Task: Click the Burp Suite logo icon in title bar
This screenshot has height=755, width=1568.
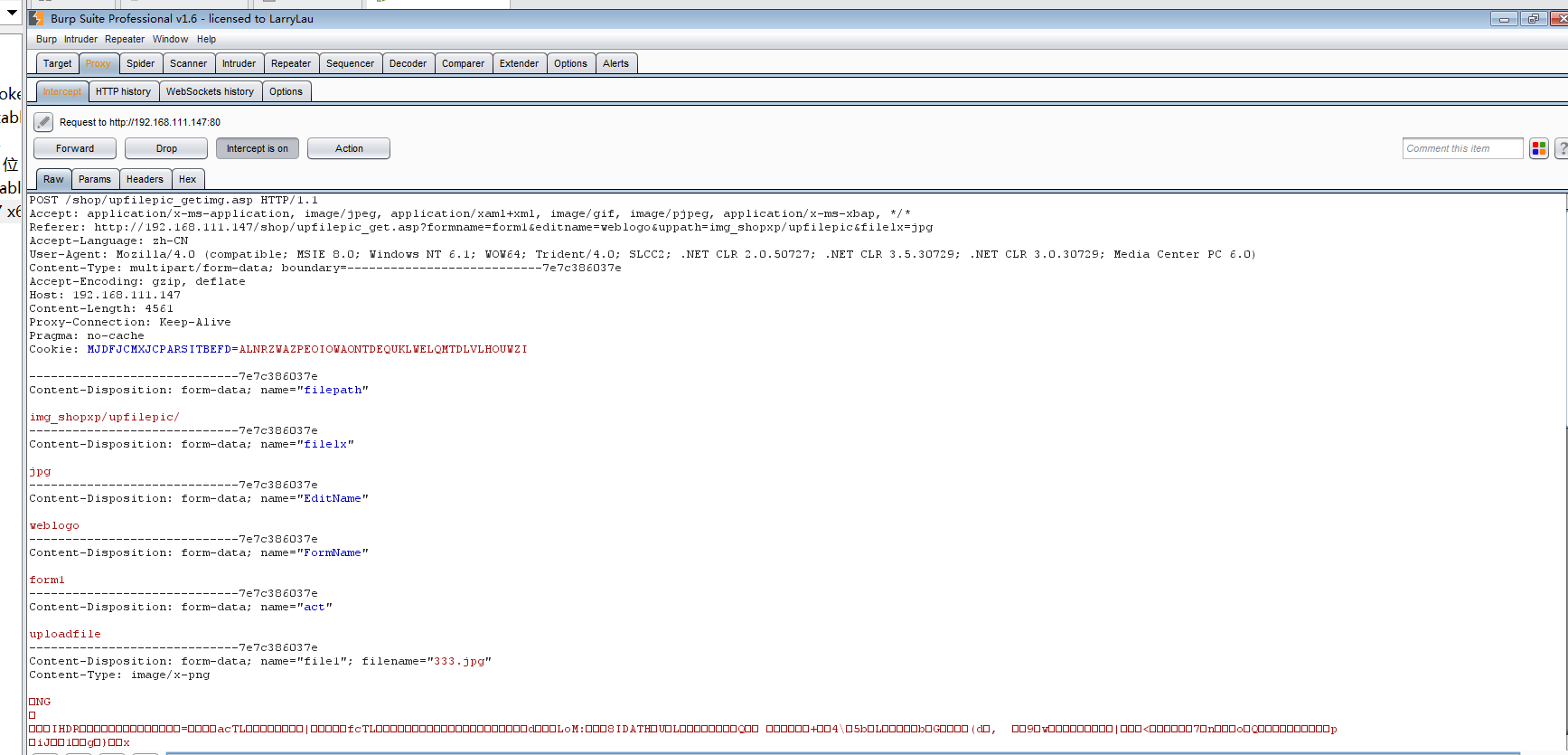Action: click(37, 18)
